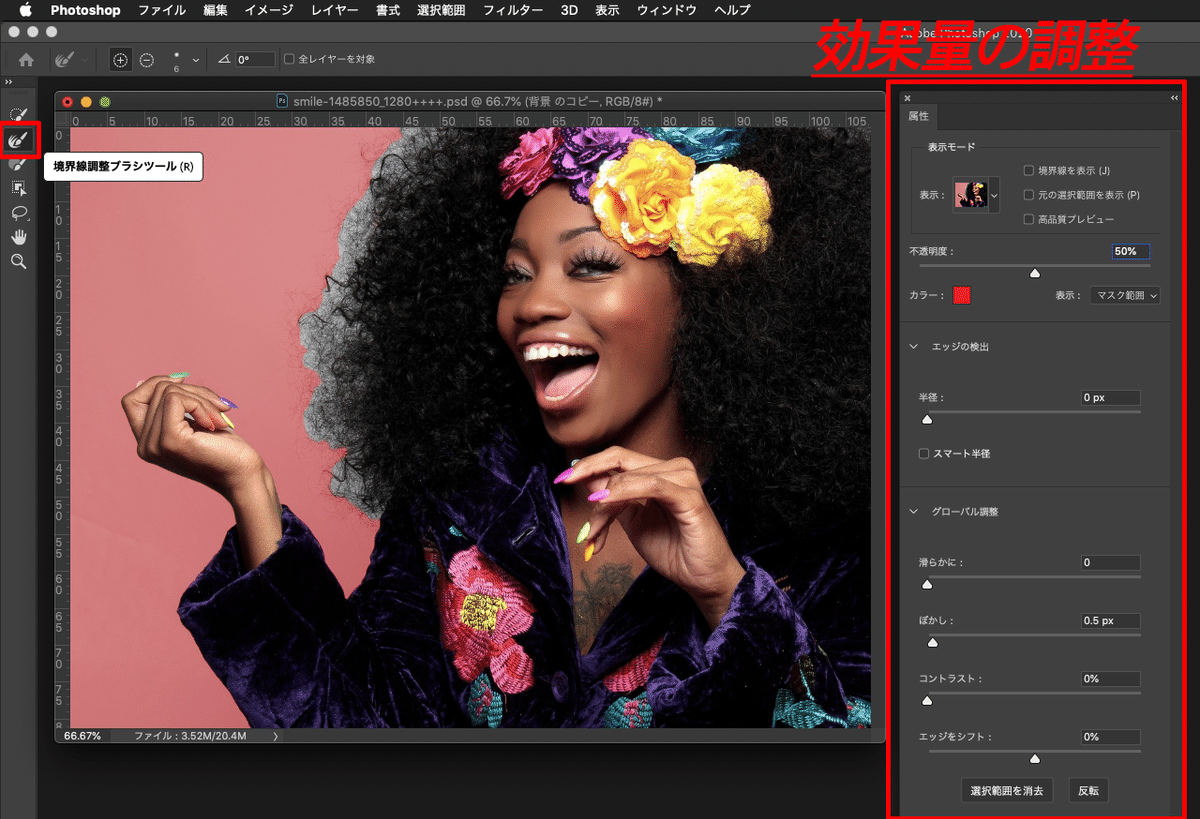The image size is (1200, 819).
Task: Select the Refine Edge Brush tool
Action: point(19,140)
